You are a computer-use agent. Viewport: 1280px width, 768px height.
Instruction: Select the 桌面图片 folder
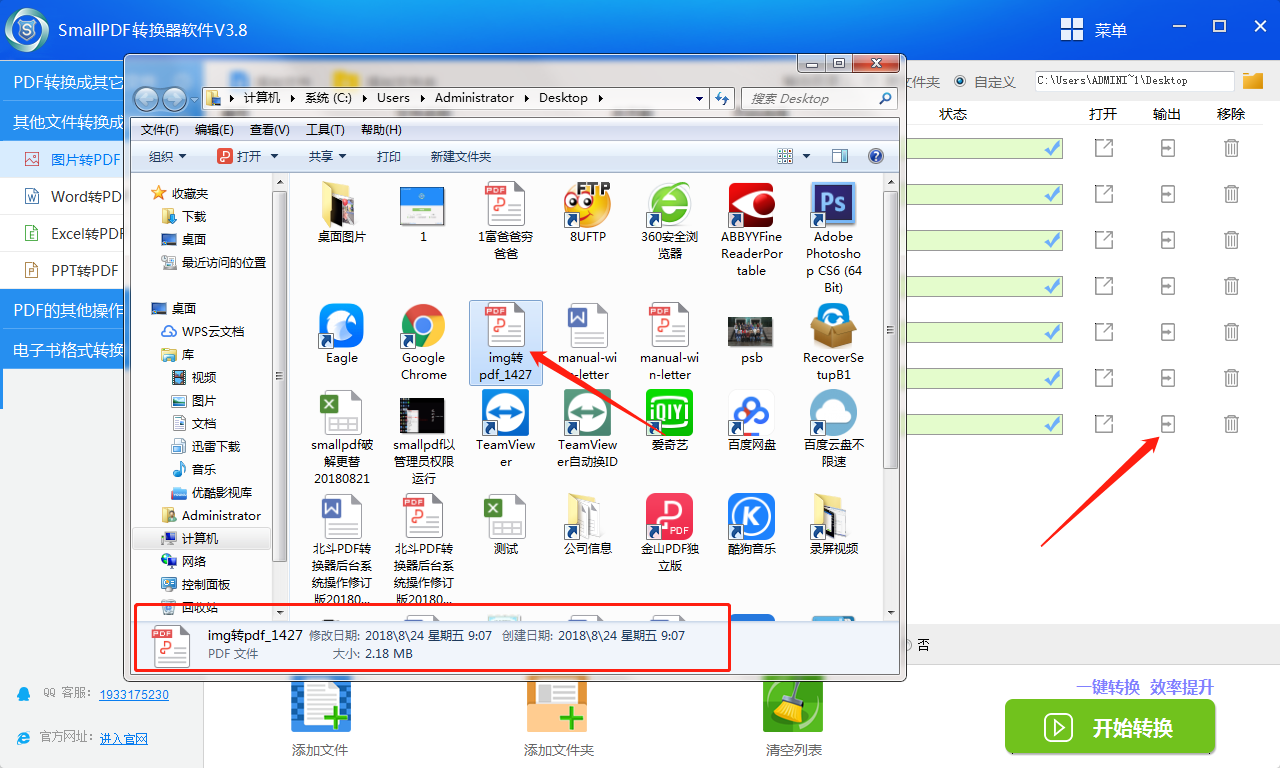pos(342,214)
